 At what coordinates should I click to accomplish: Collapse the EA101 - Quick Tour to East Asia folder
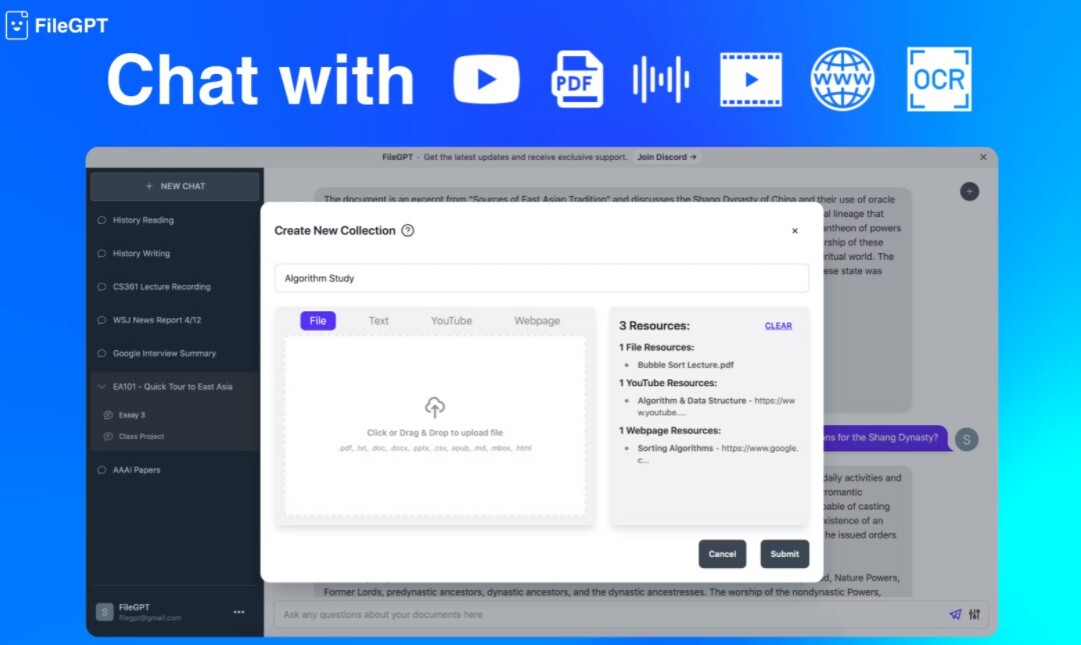[x=101, y=387]
